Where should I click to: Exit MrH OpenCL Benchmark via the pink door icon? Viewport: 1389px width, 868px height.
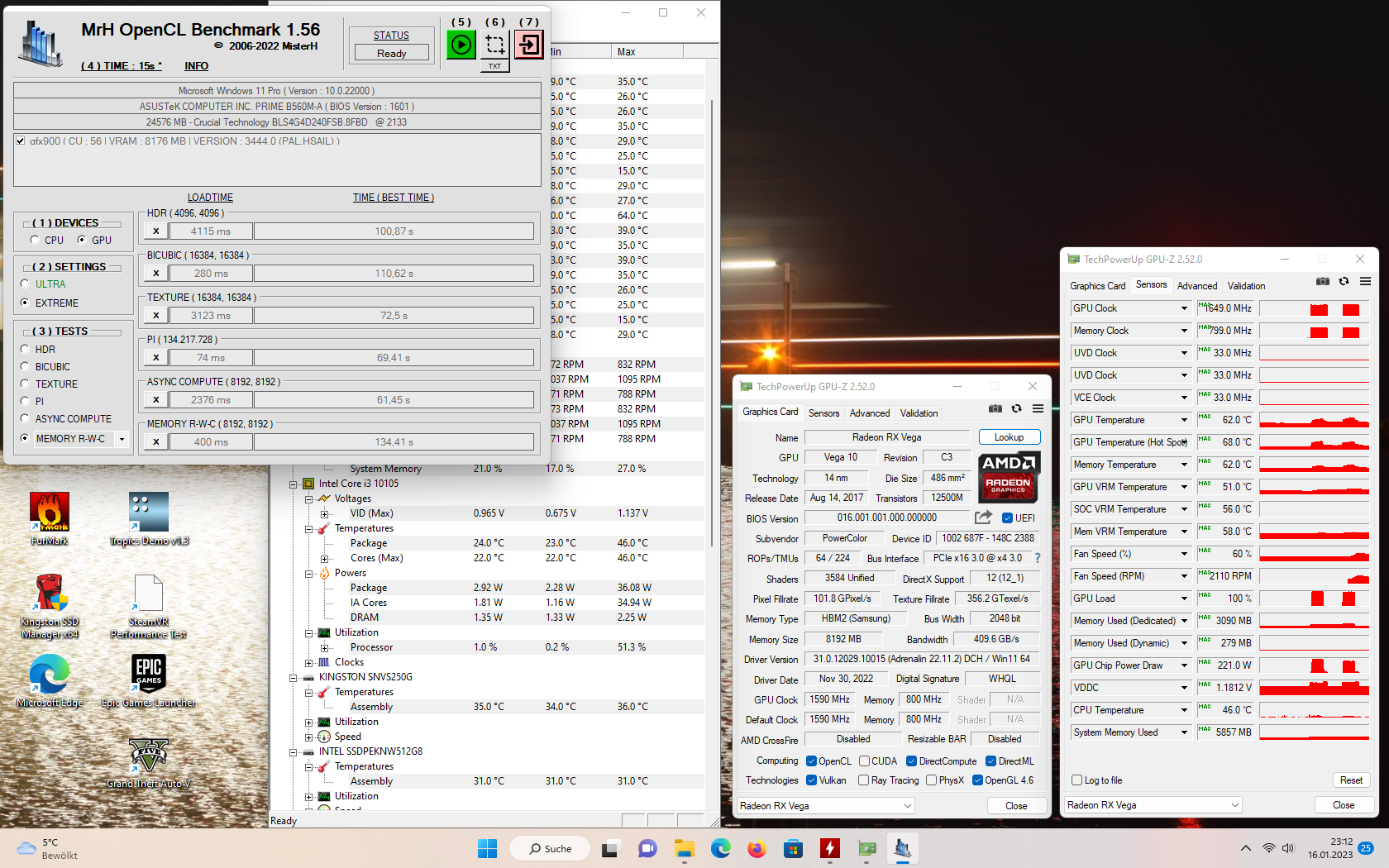point(529,45)
